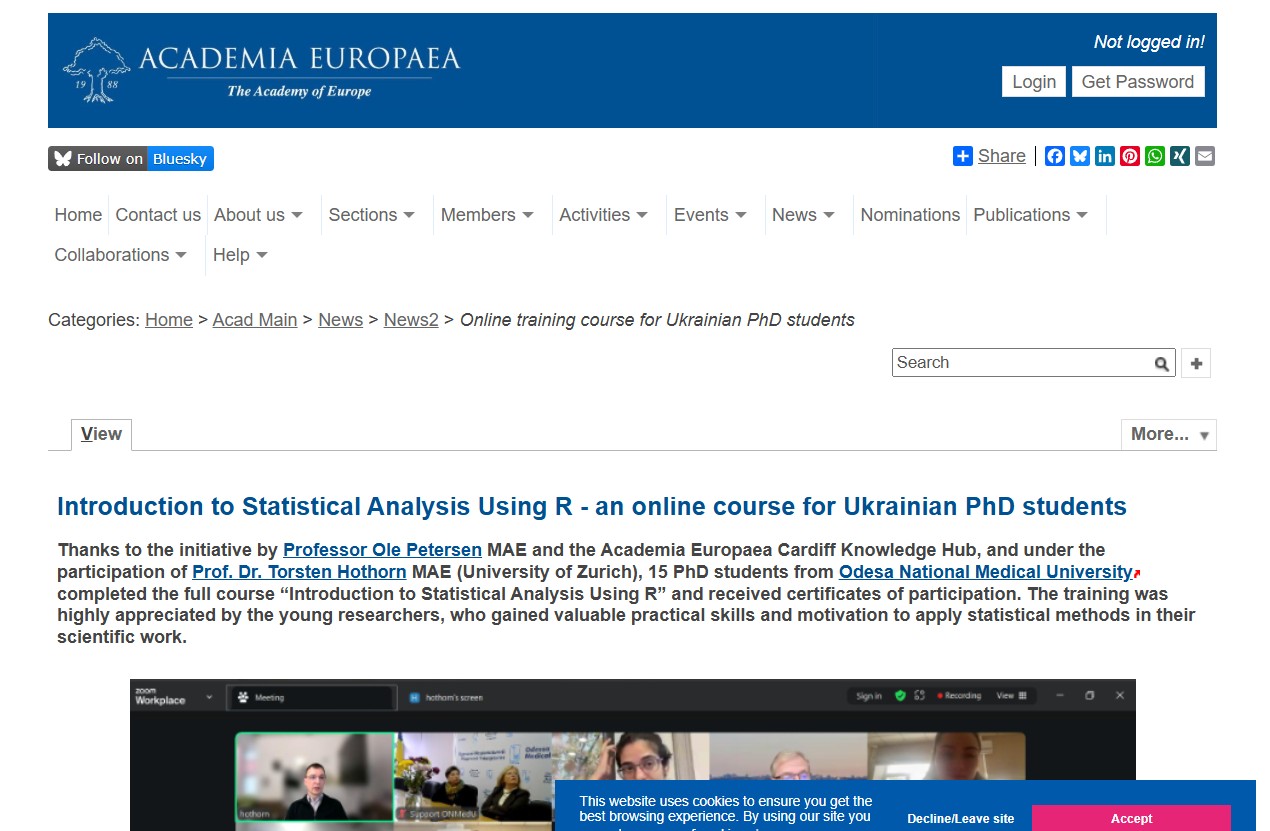Click the magnifier icon in search box
This screenshot has height=831, width=1270.
[x=1161, y=364]
